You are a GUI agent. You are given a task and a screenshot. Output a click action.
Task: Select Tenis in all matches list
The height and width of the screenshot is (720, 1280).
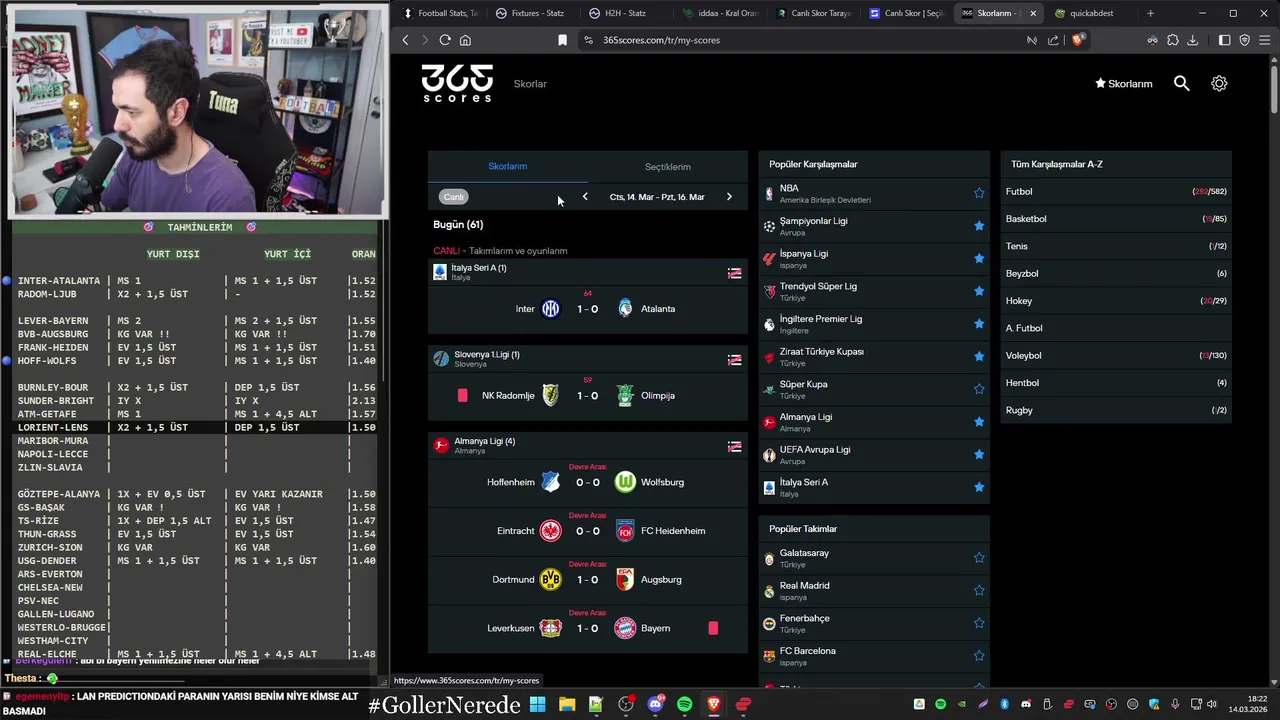pyautogui.click(x=1116, y=246)
